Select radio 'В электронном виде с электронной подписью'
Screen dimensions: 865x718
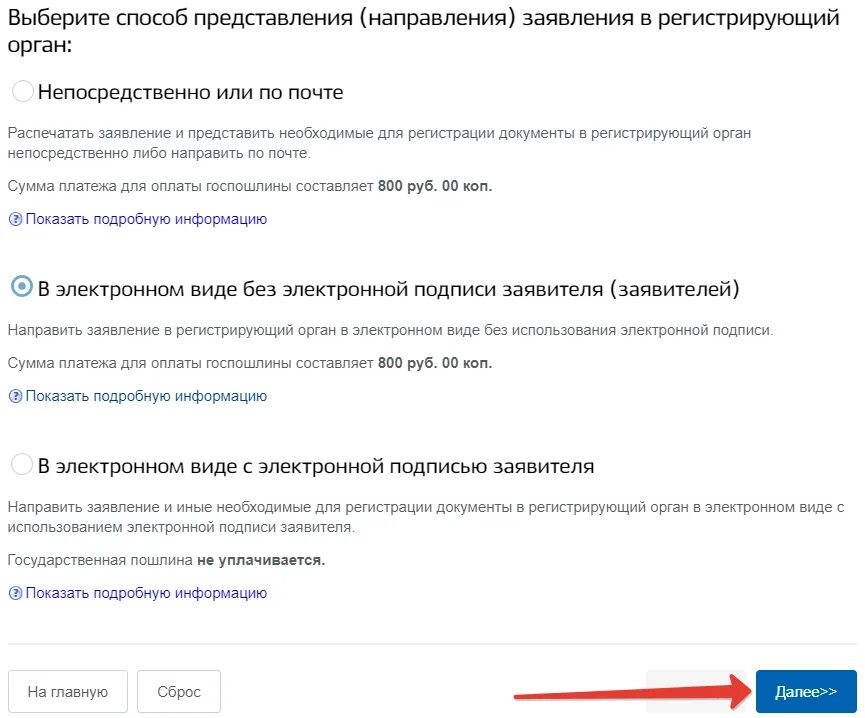point(22,465)
